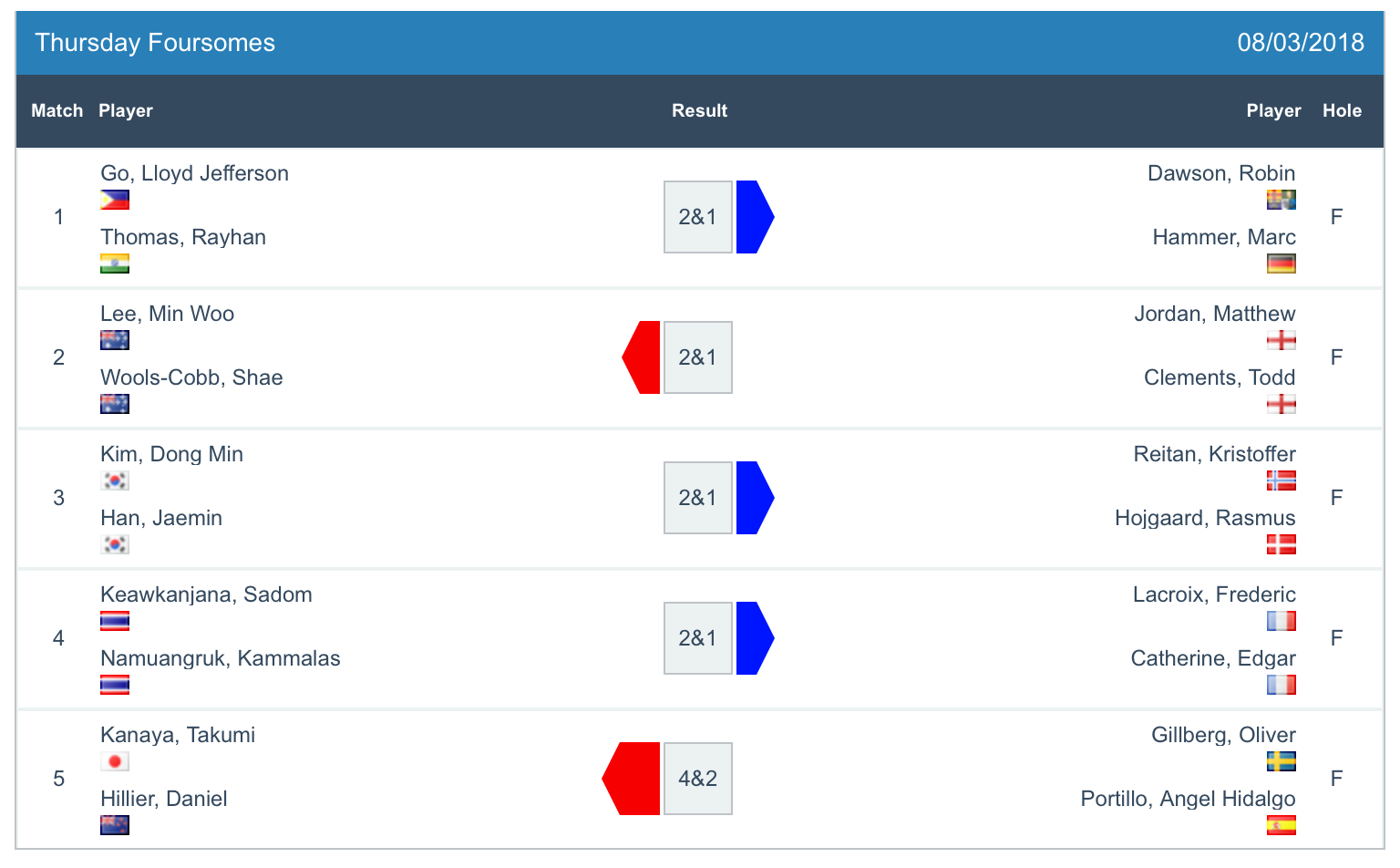Click the Thursday Foursomes header title
Viewport: 1400px width, 868px height.
coord(155,43)
